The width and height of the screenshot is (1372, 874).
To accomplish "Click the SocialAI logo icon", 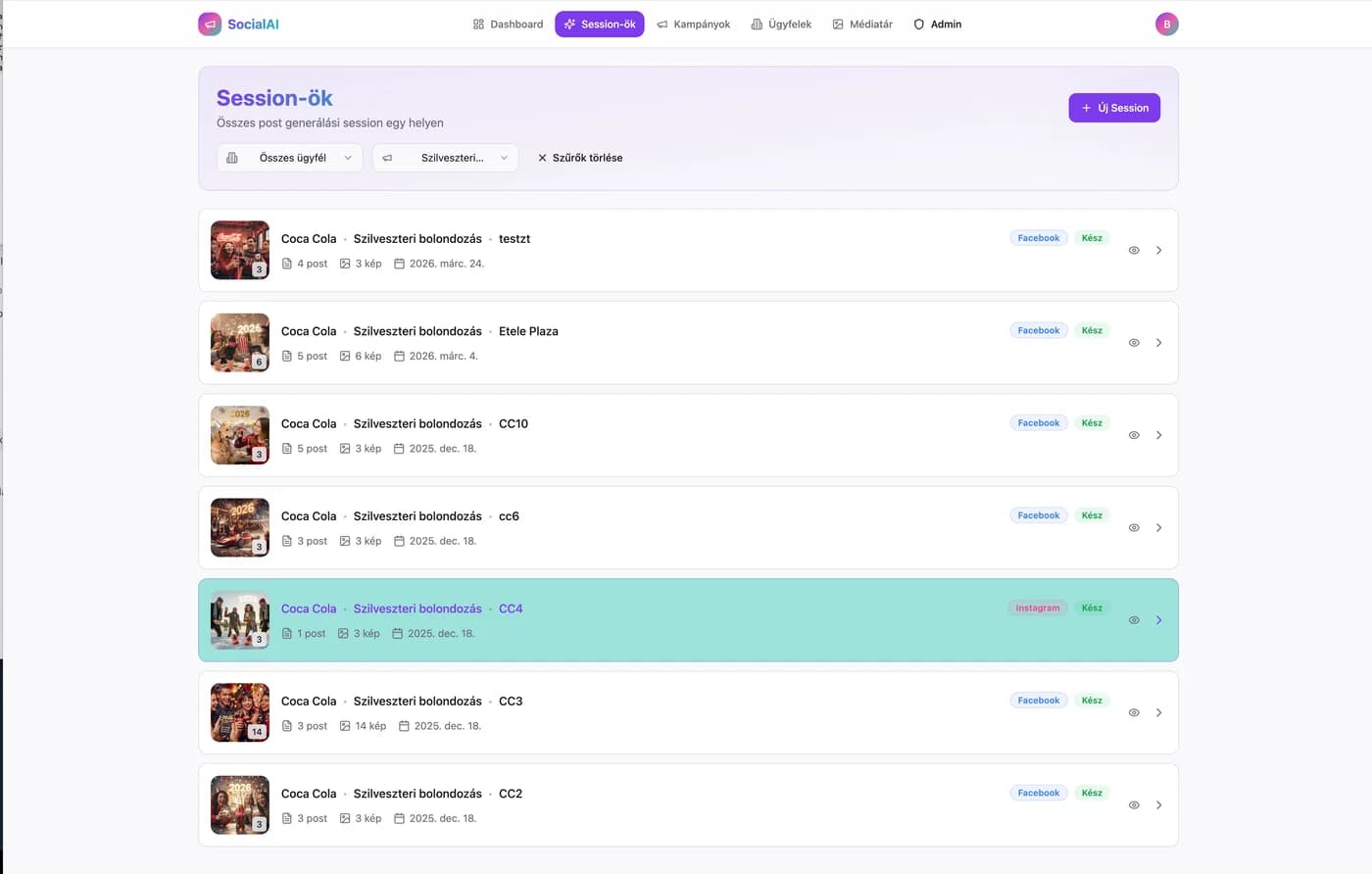I will click(x=210, y=24).
